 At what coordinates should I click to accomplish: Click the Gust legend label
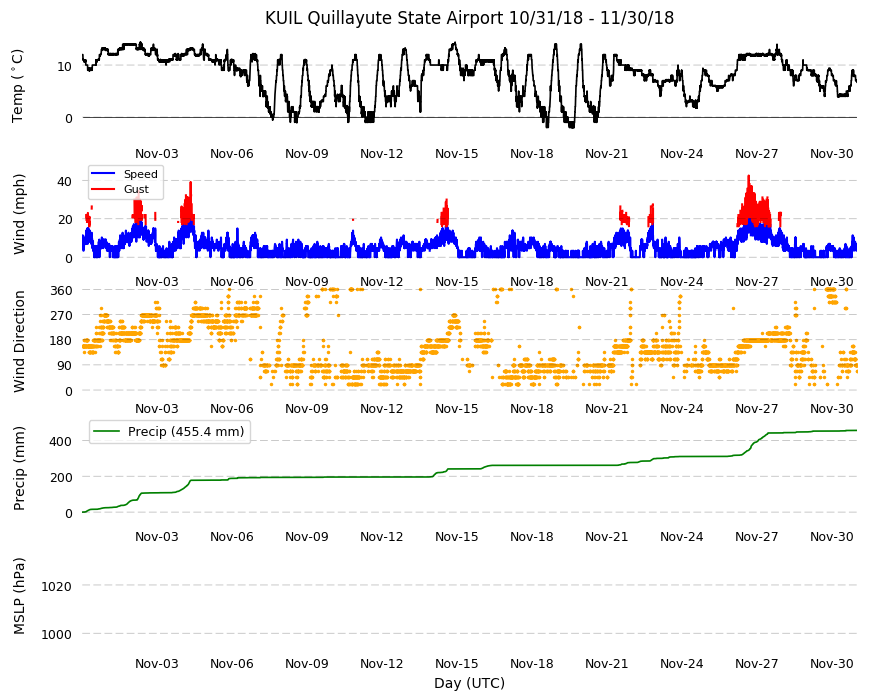(136, 189)
